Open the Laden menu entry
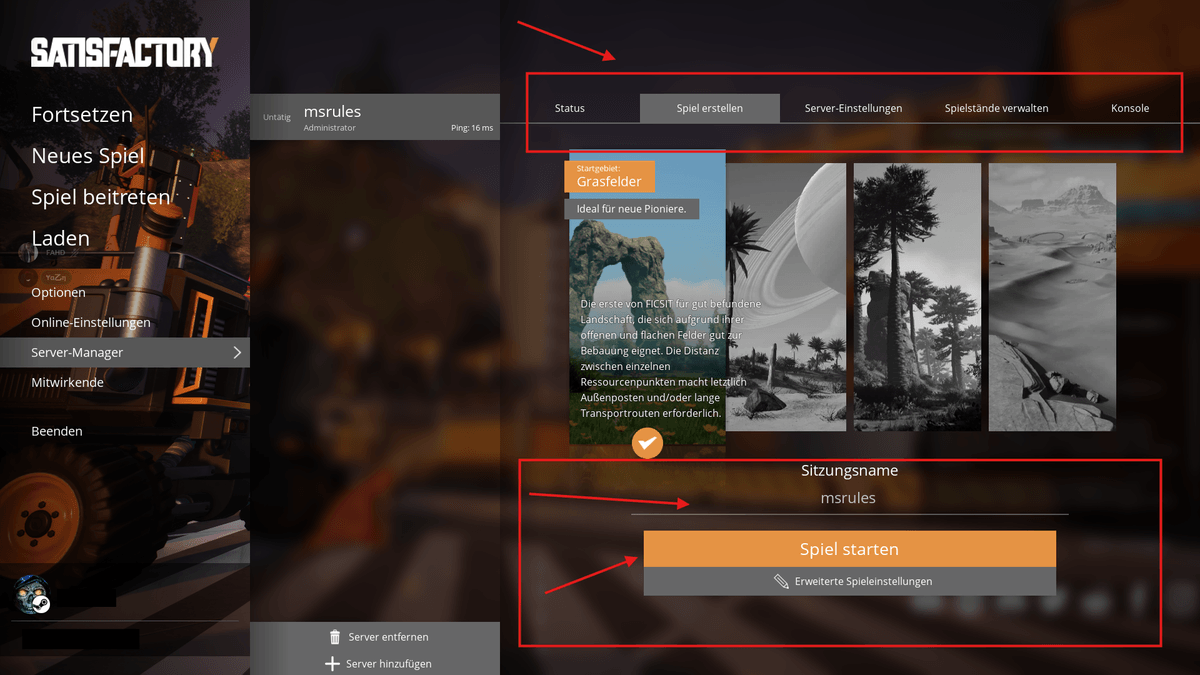Image resolution: width=1200 pixels, height=675 pixels. (61, 238)
